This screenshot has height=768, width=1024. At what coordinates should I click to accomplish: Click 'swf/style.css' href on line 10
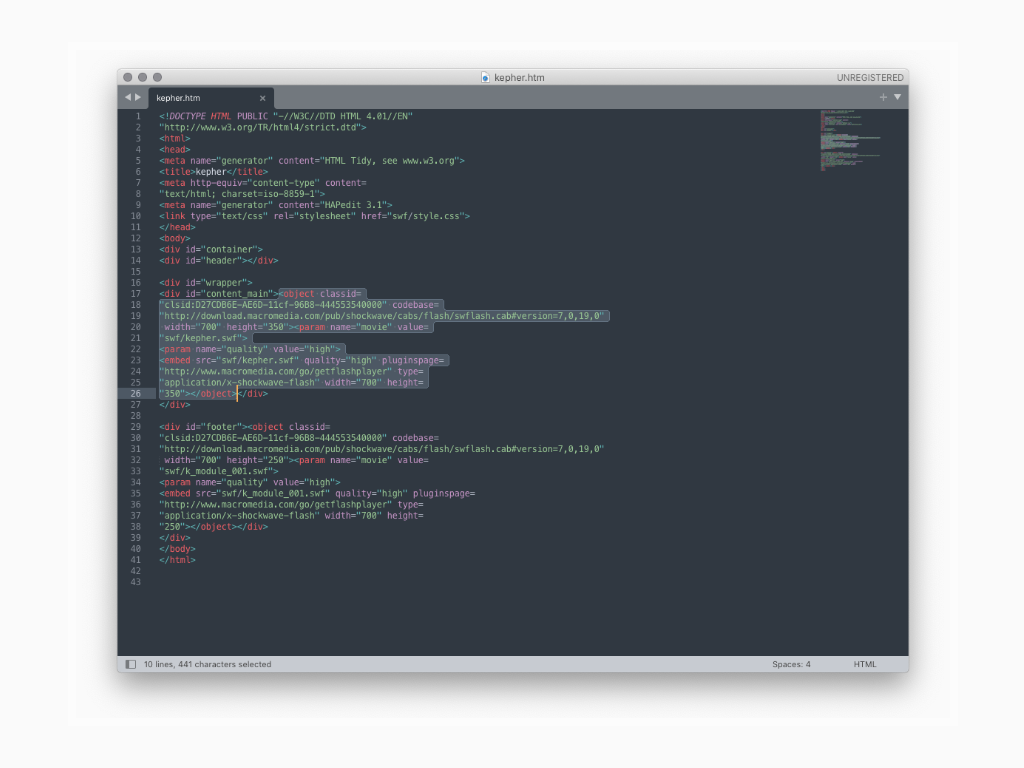pos(428,216)
